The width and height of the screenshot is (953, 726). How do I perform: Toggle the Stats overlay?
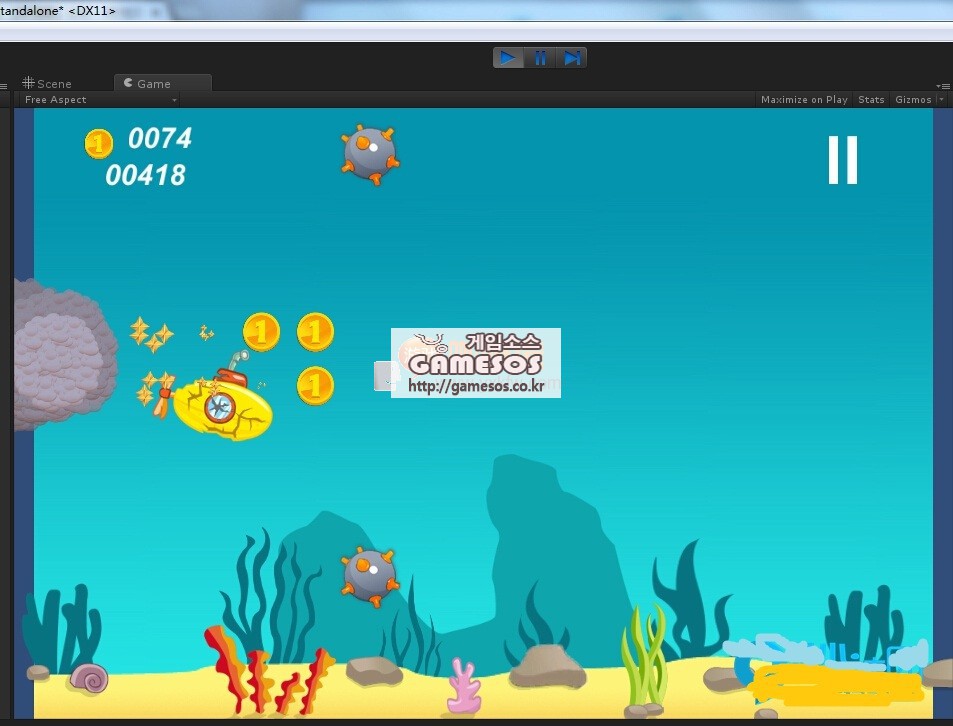click(871, 100)
